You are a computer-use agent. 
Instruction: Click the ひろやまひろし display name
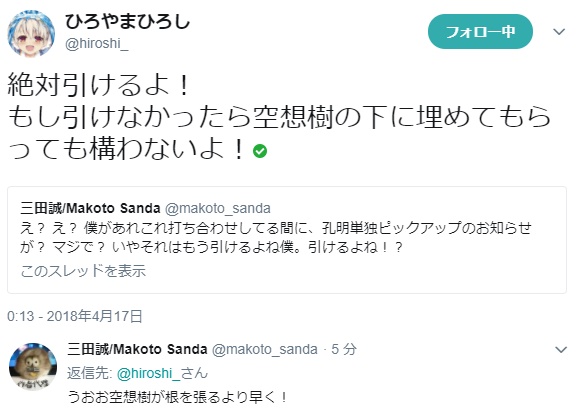(127, 22)
